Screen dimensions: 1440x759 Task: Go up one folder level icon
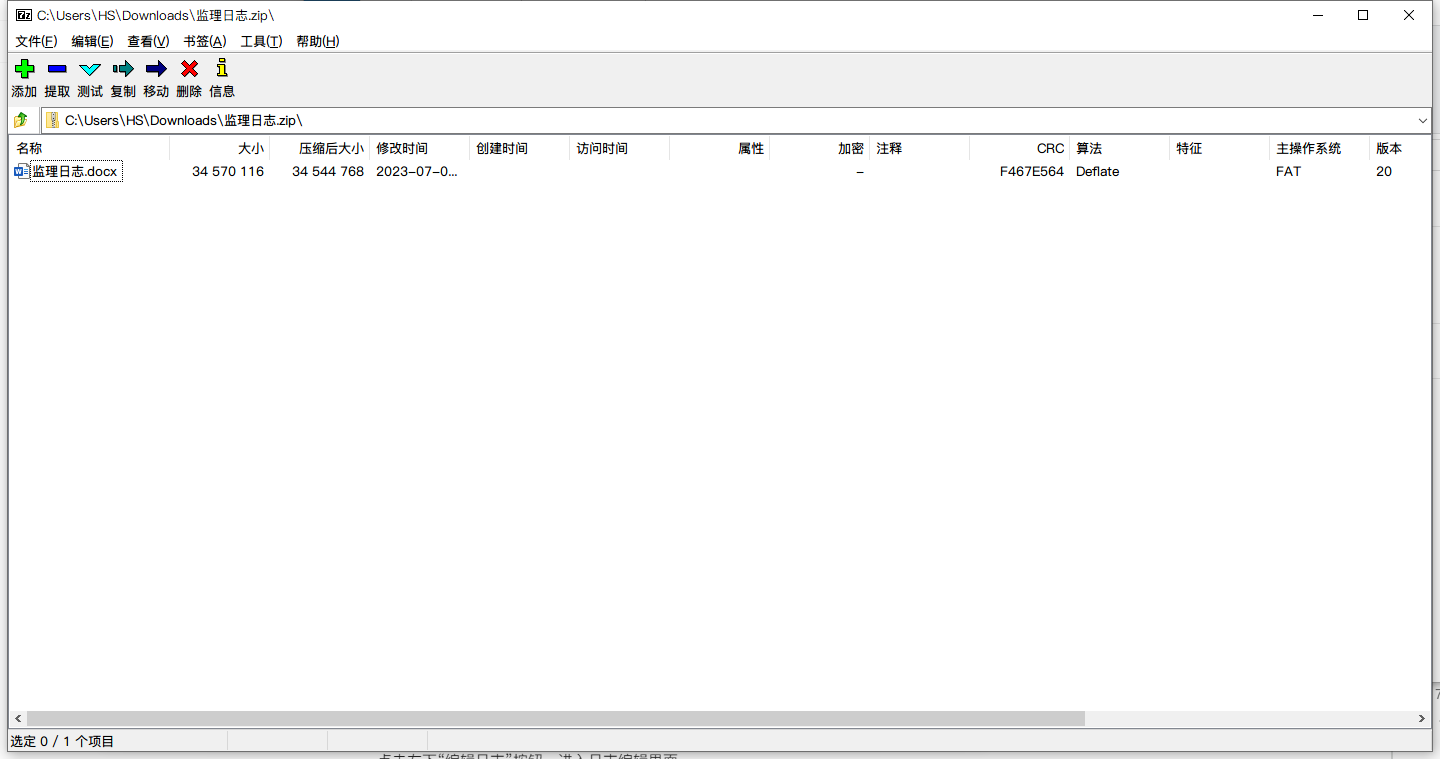point(21,120)
